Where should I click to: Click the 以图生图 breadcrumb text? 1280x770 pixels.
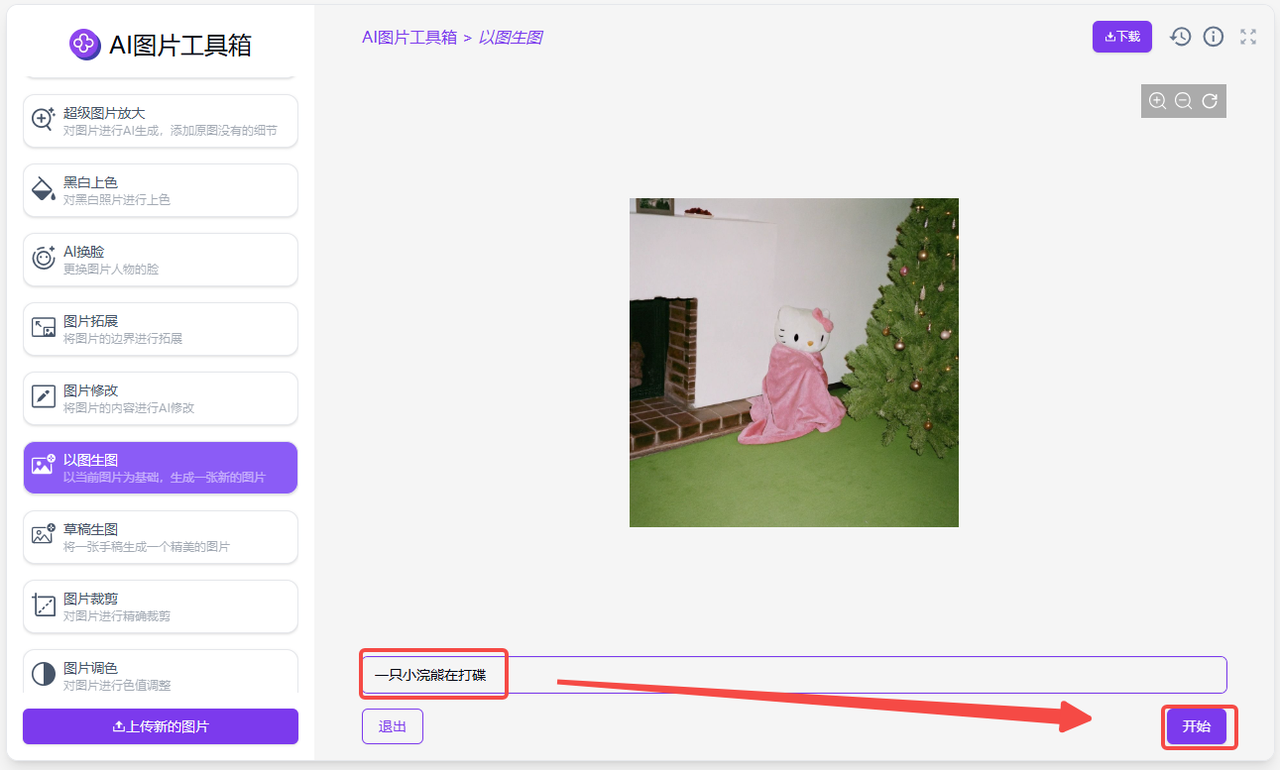click(x=511, y=38)
